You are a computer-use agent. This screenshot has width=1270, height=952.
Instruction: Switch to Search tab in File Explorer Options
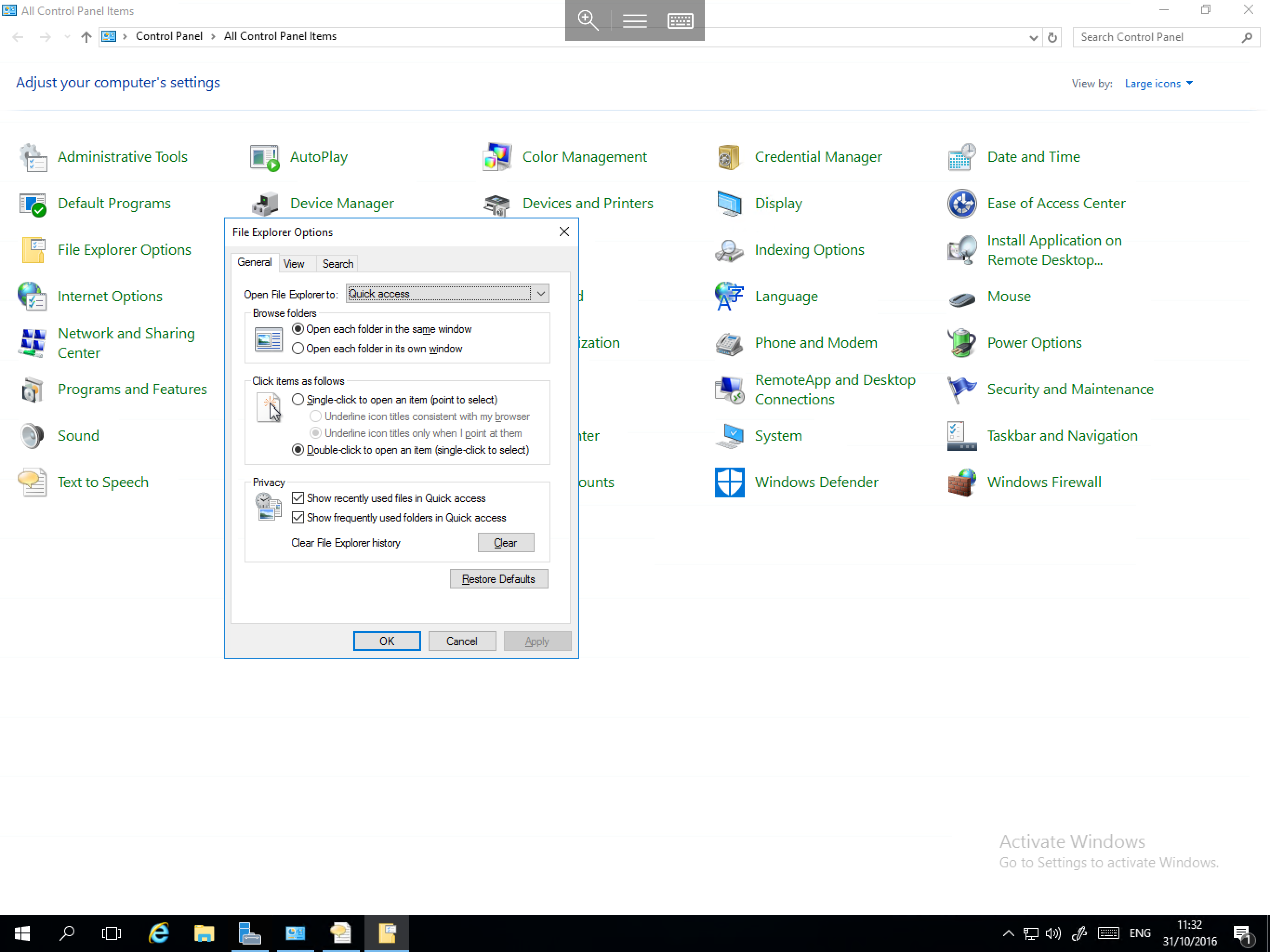coord(338,263)
